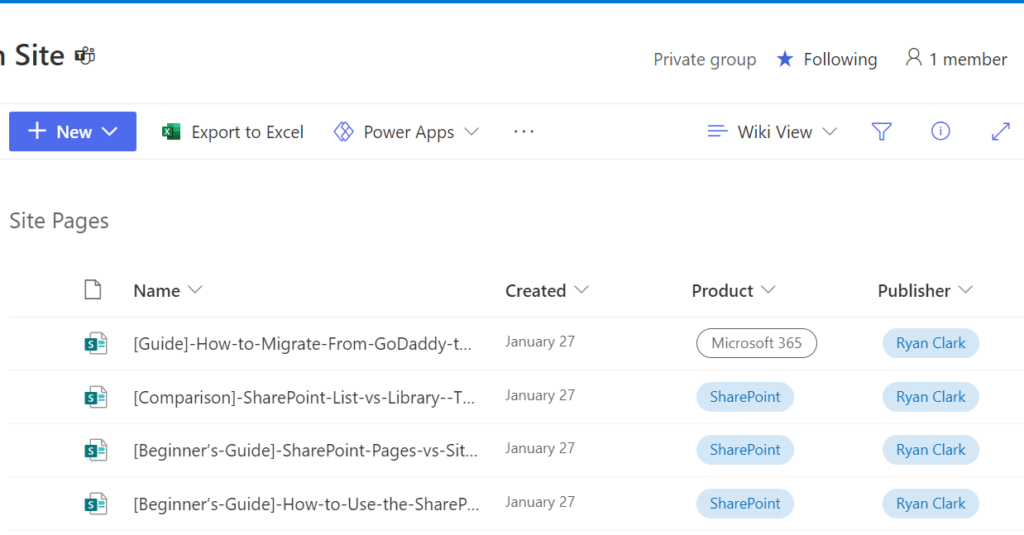Click January 27 in Pages-vs-Sit... row
1024x535 pixels.
(540, 448)
